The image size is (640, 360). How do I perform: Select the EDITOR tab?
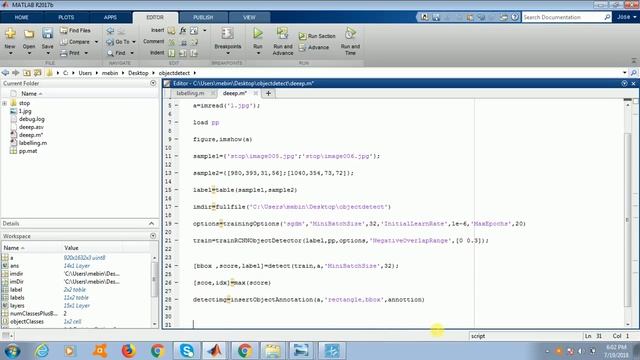pos(155,18)
